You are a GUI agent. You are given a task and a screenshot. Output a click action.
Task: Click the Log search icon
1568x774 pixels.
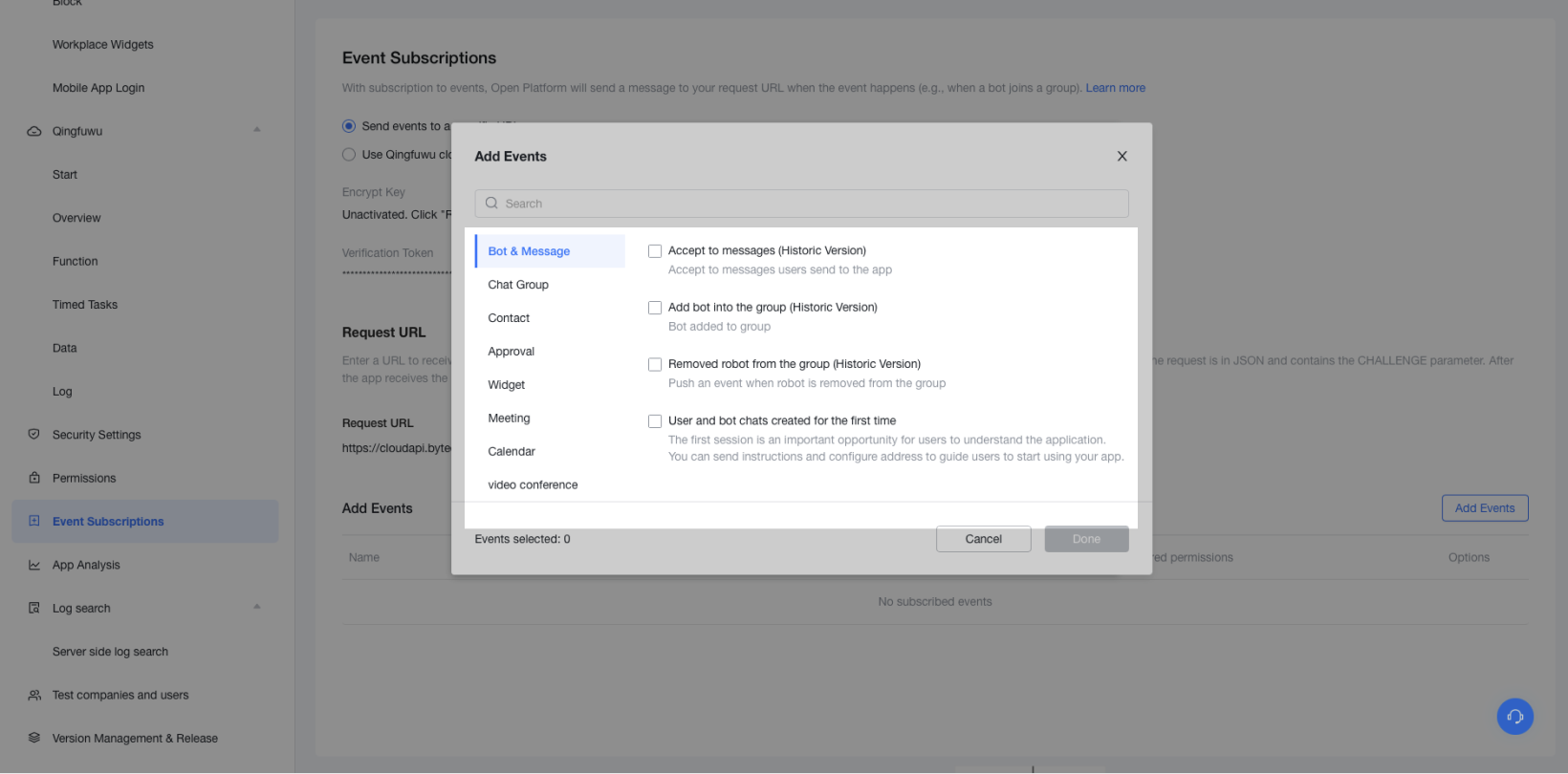[x=34, y=608]
